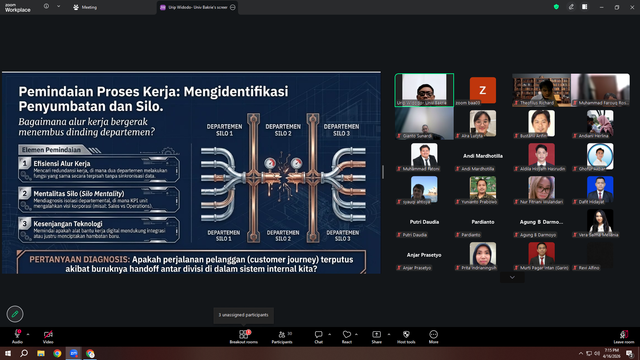Open File Explorer from taskbar
The height and width of the screenshot is (360, 640).
41,353
